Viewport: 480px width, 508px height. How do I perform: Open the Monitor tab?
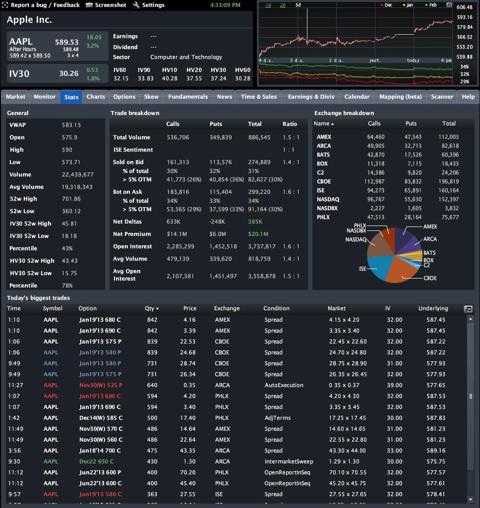44,97
